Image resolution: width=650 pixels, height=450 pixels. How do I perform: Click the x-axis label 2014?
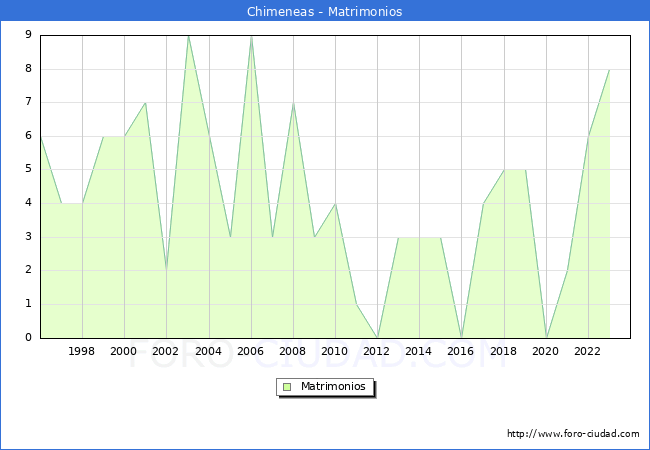click(419, 351)
